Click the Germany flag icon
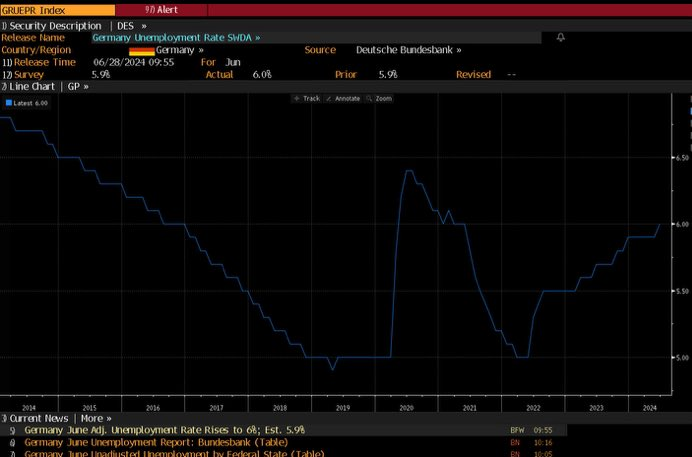 (x=142, y=51)
